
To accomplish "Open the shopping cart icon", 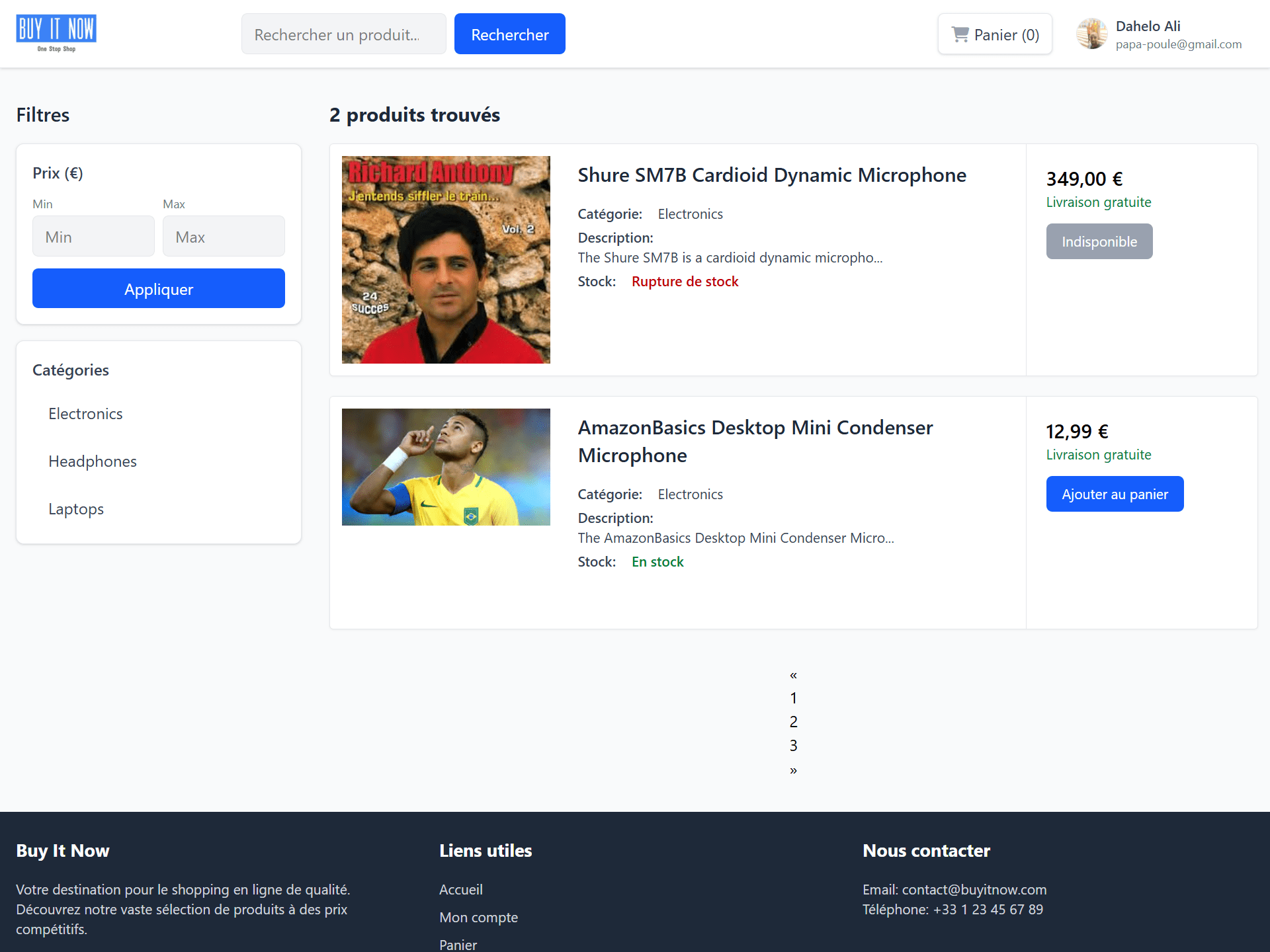I will [960, 34].
